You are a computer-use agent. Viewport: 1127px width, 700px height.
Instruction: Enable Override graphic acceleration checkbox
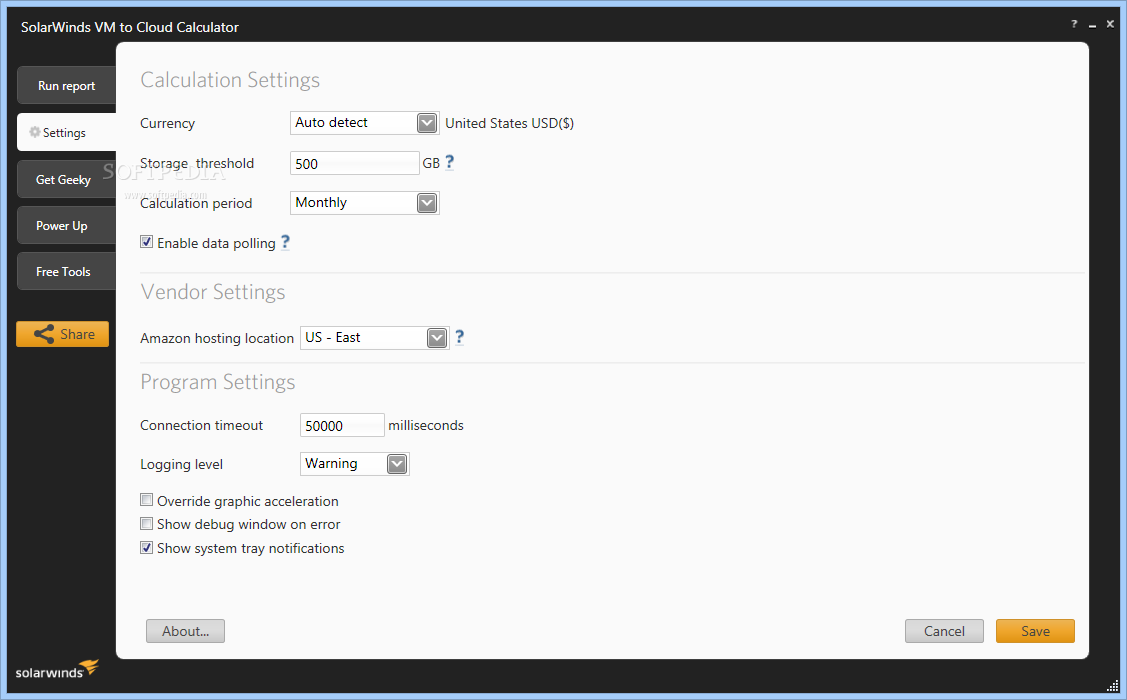147,500
